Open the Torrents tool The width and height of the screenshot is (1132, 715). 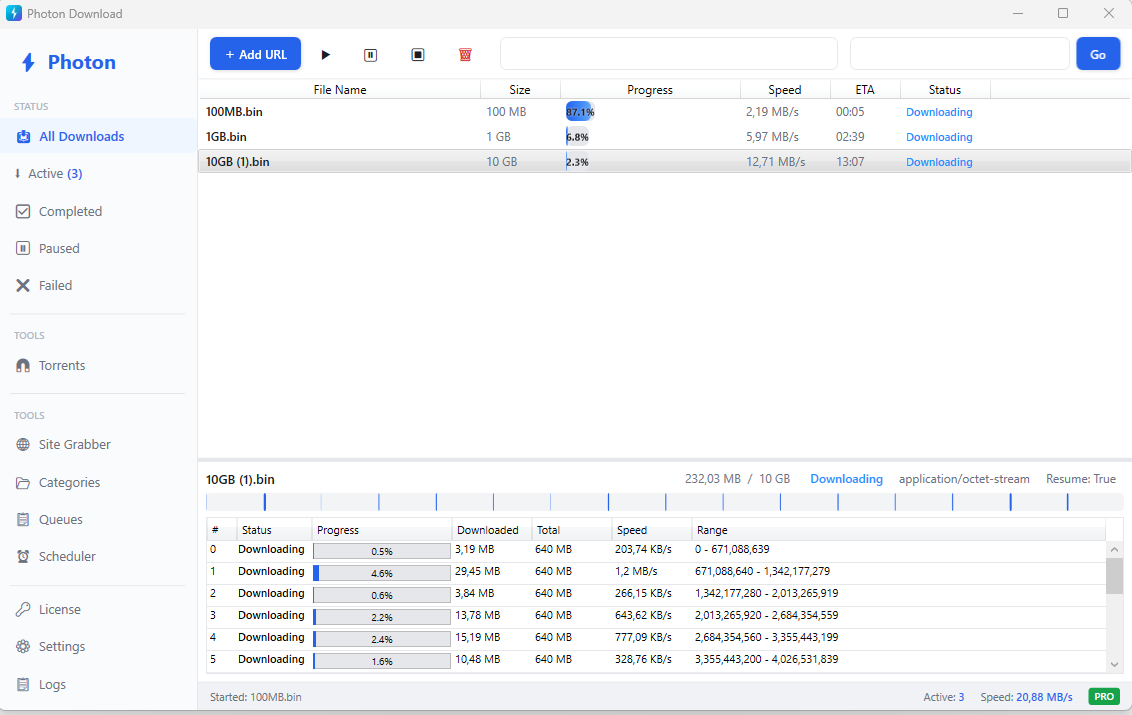(x=98, y=365)
